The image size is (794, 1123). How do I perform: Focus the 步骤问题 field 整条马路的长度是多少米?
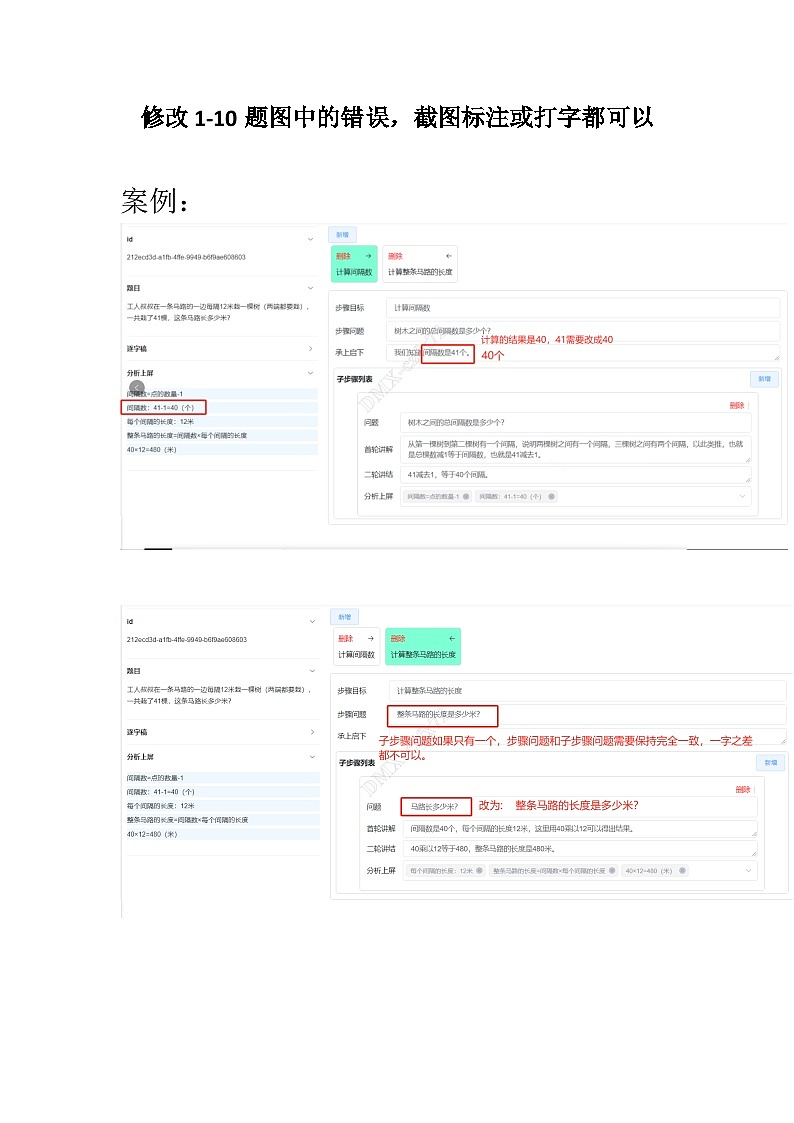pyautogui.click(x=587, y=715)
